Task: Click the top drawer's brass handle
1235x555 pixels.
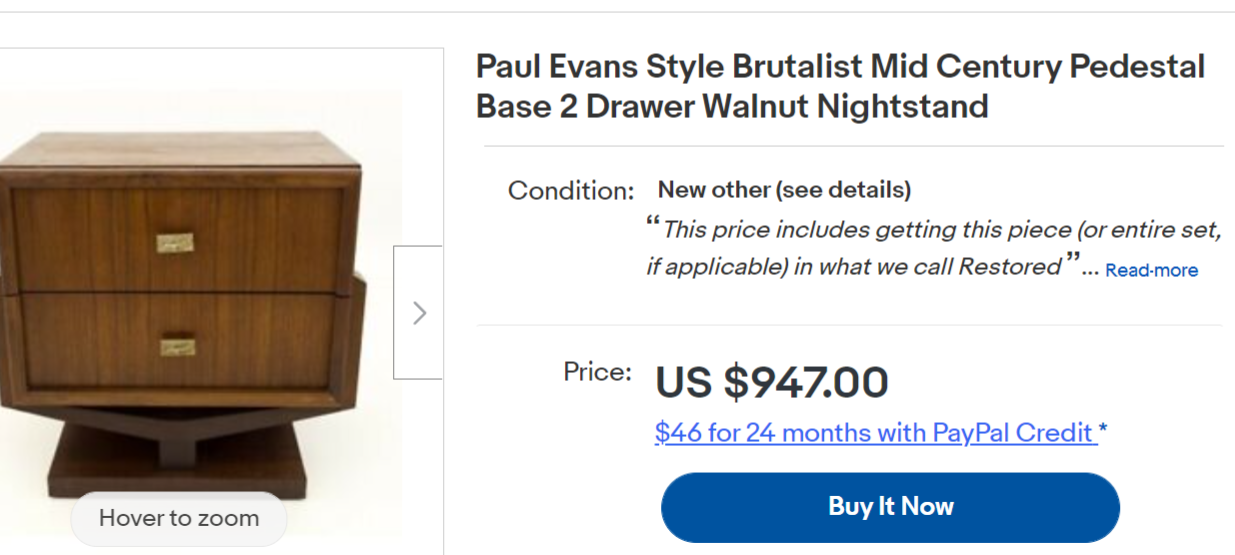Action: (175, 242)
